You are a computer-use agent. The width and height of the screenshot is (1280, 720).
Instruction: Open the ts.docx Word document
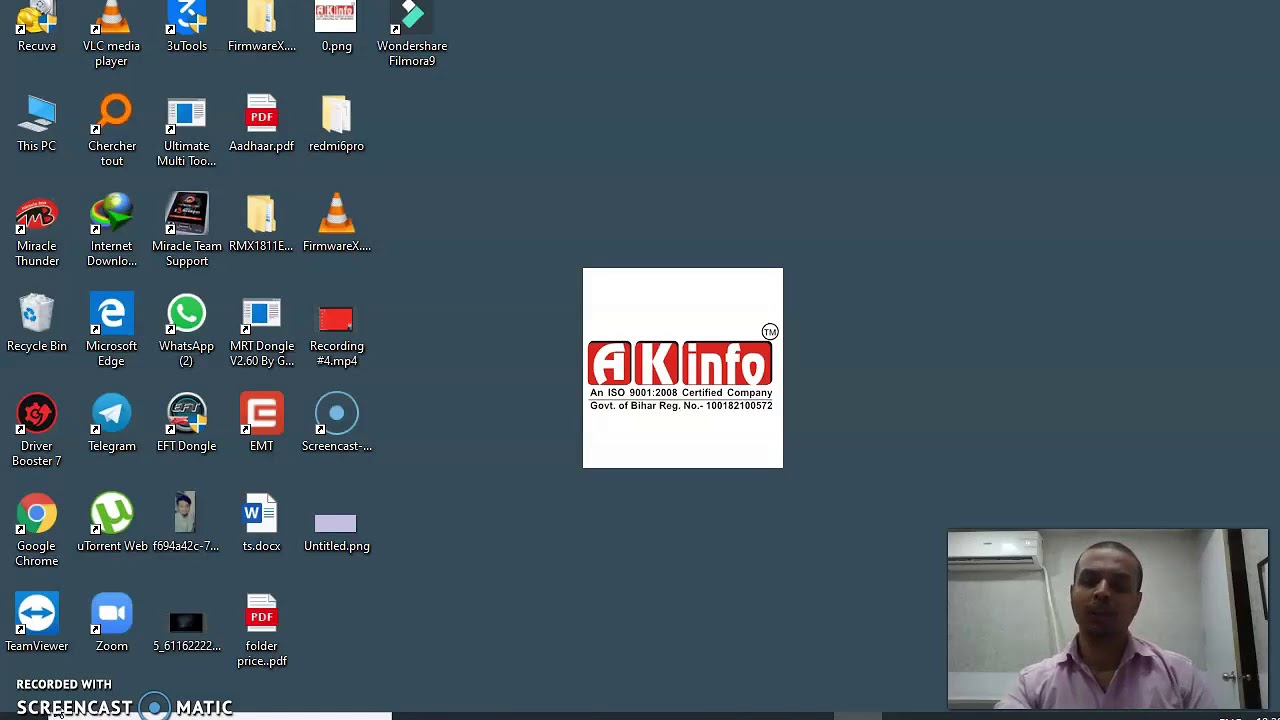pos(261,524)
